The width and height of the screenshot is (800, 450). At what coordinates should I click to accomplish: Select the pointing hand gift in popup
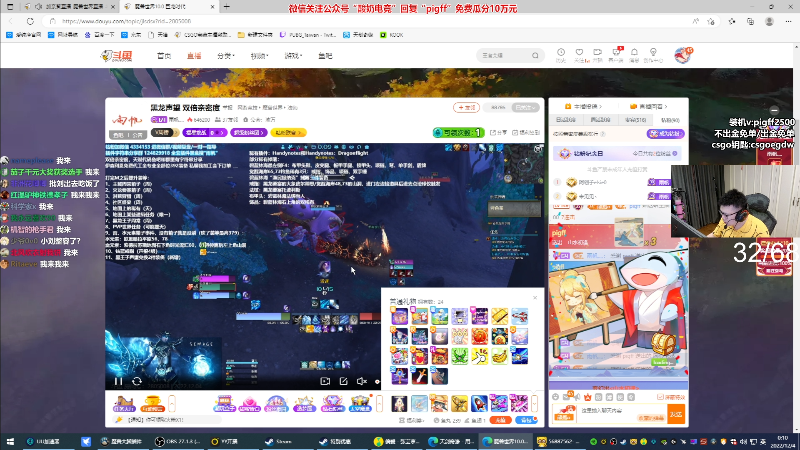click(x=480, y=356)
